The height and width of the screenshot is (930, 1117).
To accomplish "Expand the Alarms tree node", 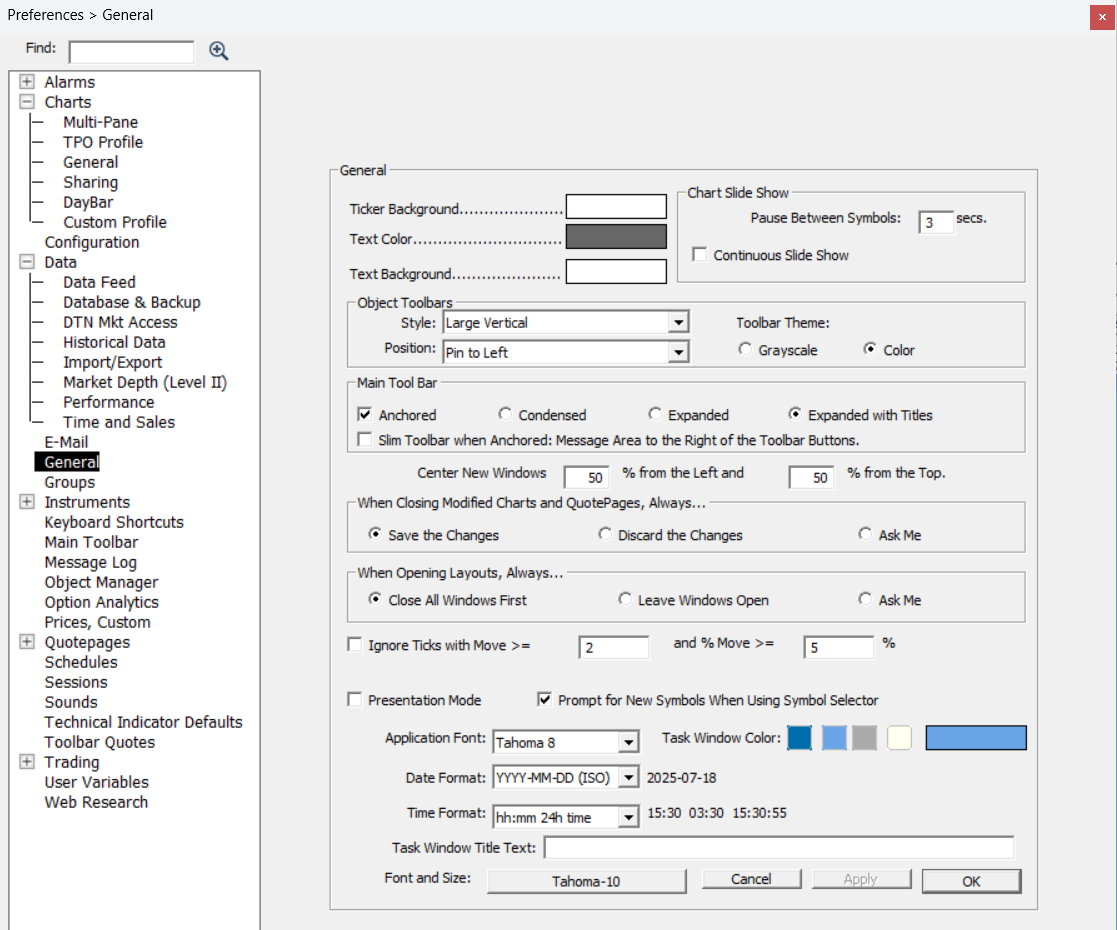I will (x=27, y=82).
